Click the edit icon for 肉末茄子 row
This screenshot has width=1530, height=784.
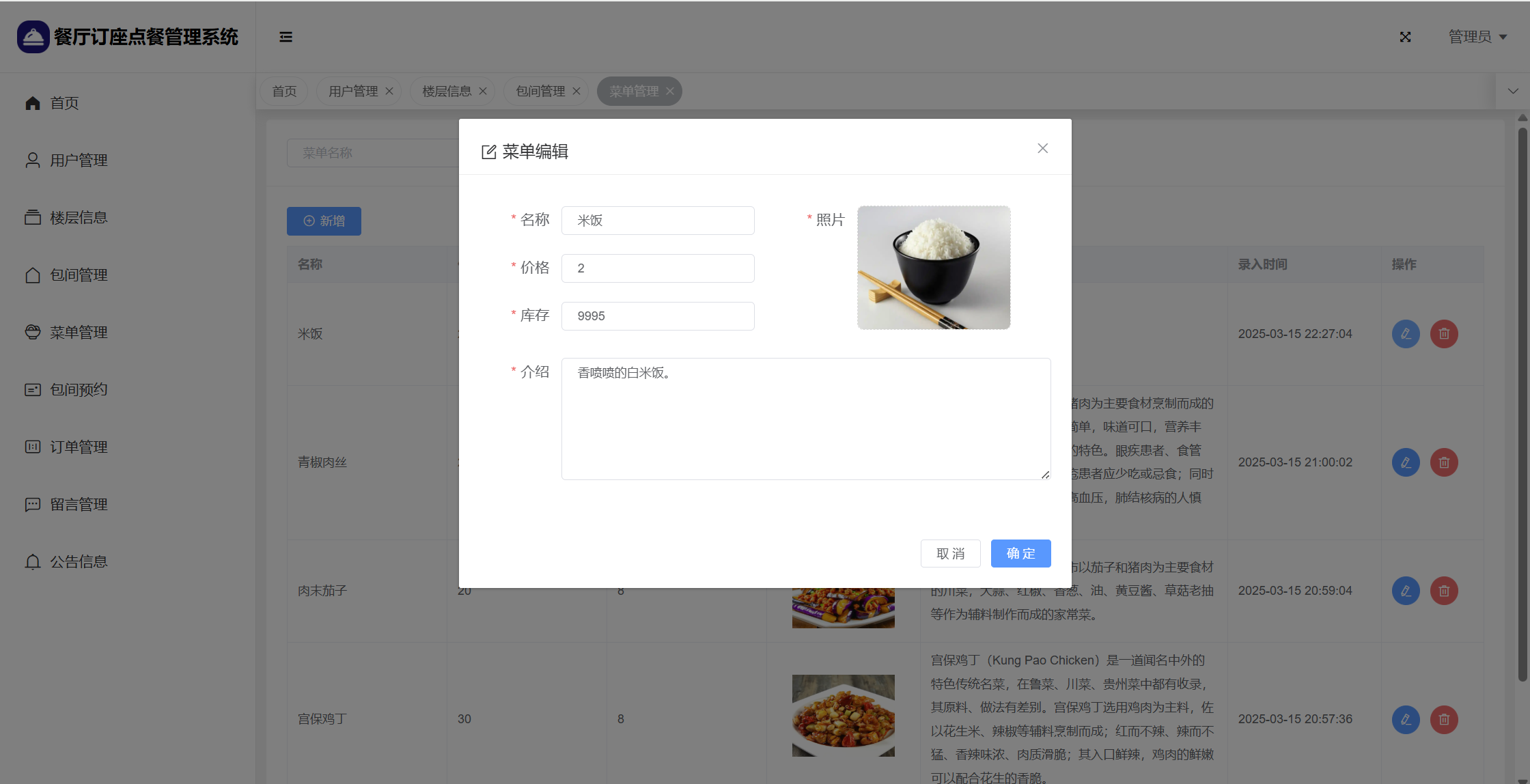(1406, 591)
